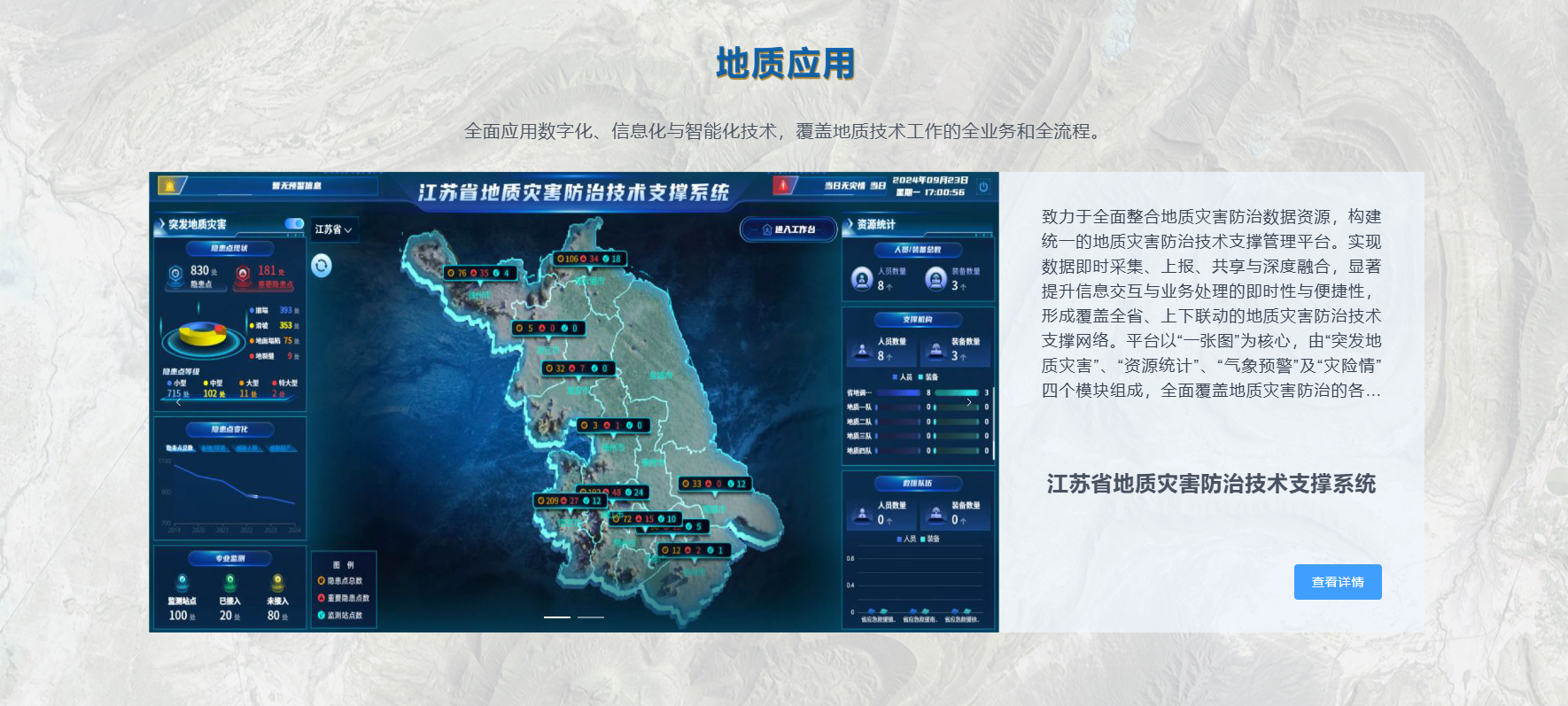
Task: Click 装备数量 icon under 人员/装备总数
Action: (x=935, y=279)
